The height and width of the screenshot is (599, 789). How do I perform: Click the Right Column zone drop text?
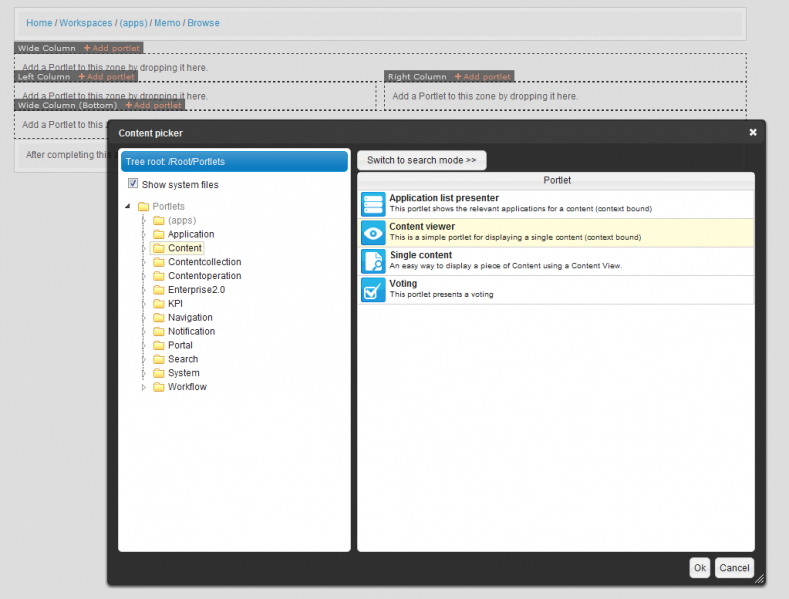click(485, 96)
